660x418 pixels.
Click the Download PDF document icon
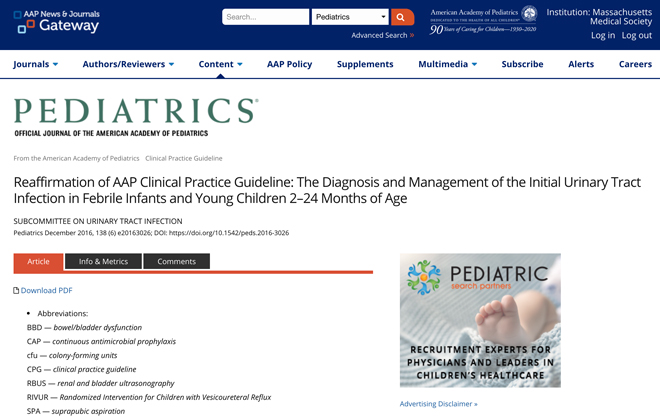(16, 290)
